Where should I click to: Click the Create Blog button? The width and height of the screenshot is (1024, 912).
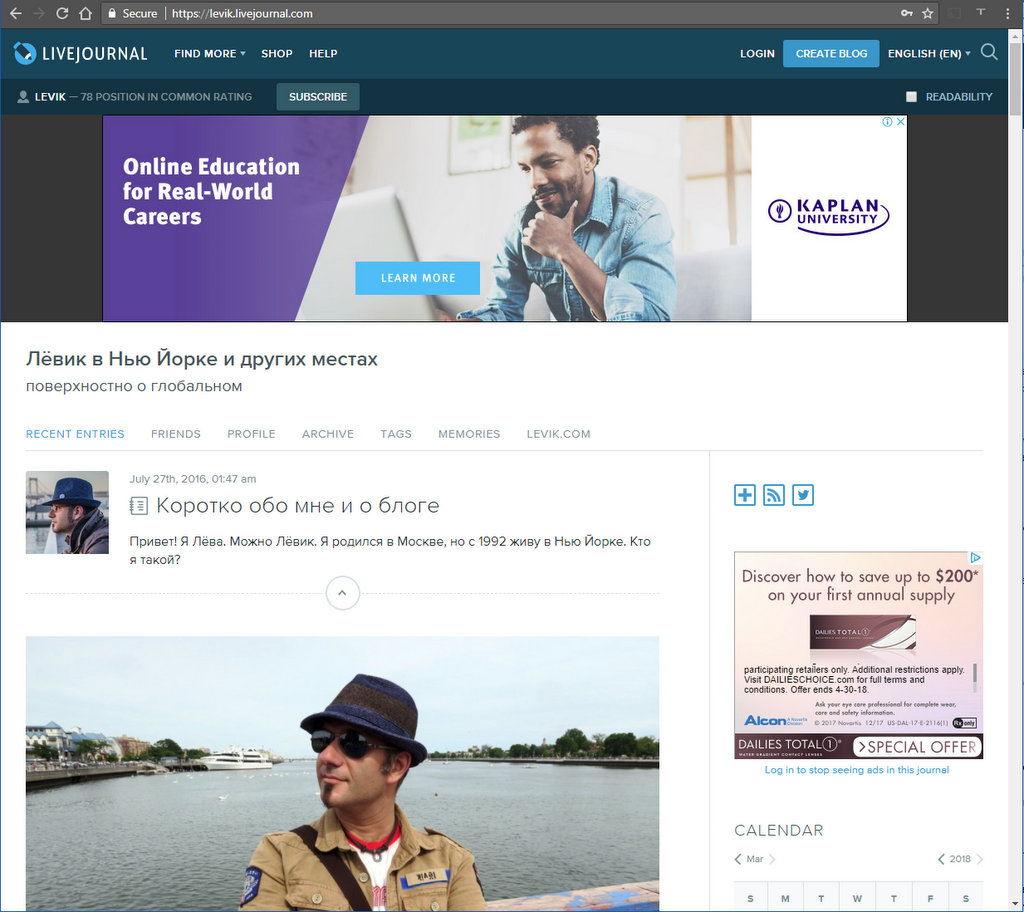[831, 54]
